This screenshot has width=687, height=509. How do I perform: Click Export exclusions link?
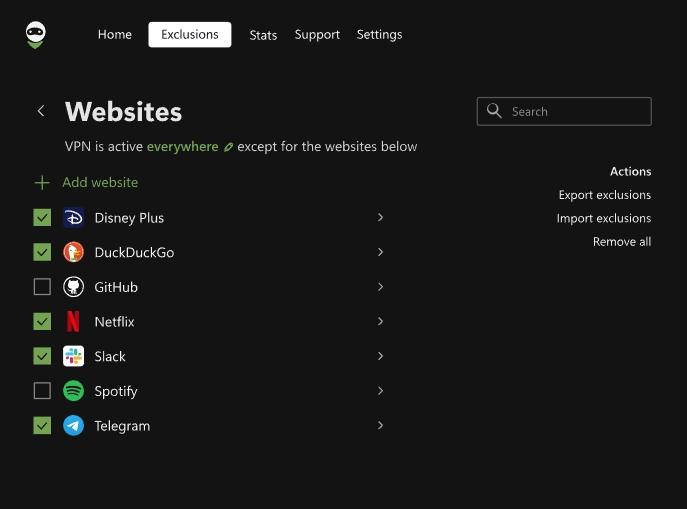coord(604,195)
